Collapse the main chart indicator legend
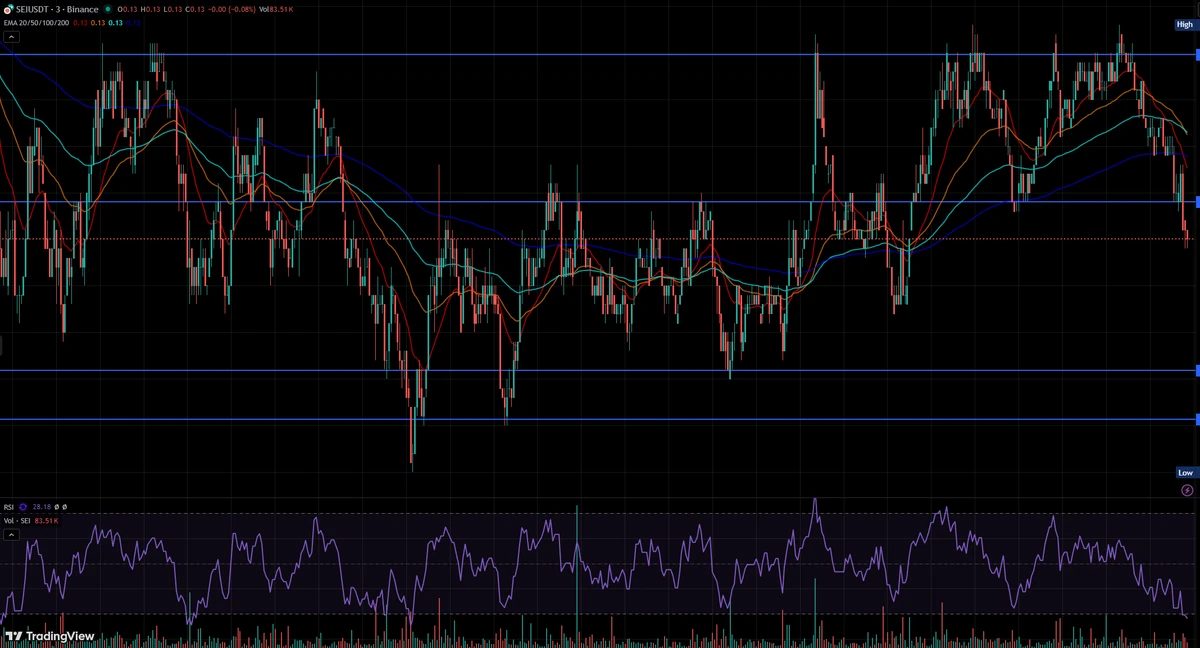 (x=11, y=37)
